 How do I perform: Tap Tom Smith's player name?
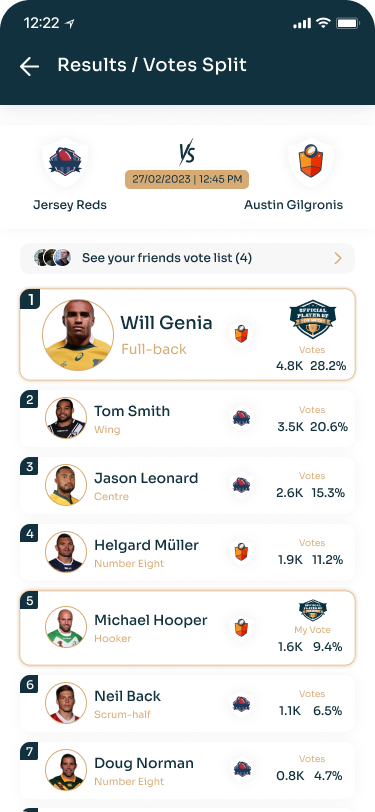132,411
